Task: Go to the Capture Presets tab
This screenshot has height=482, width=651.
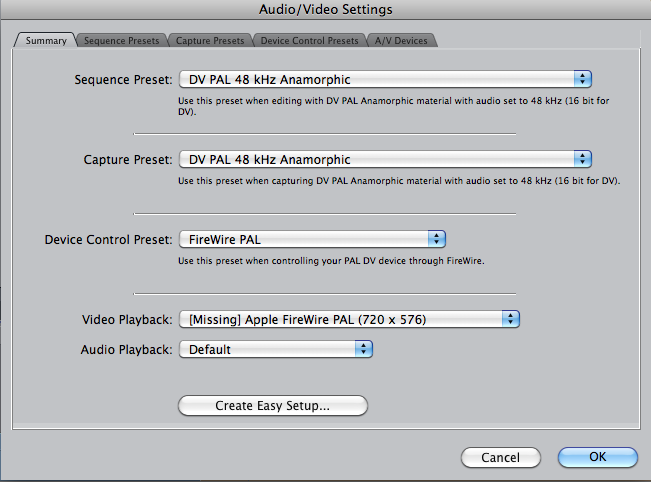Action: (x=209, y=41)
